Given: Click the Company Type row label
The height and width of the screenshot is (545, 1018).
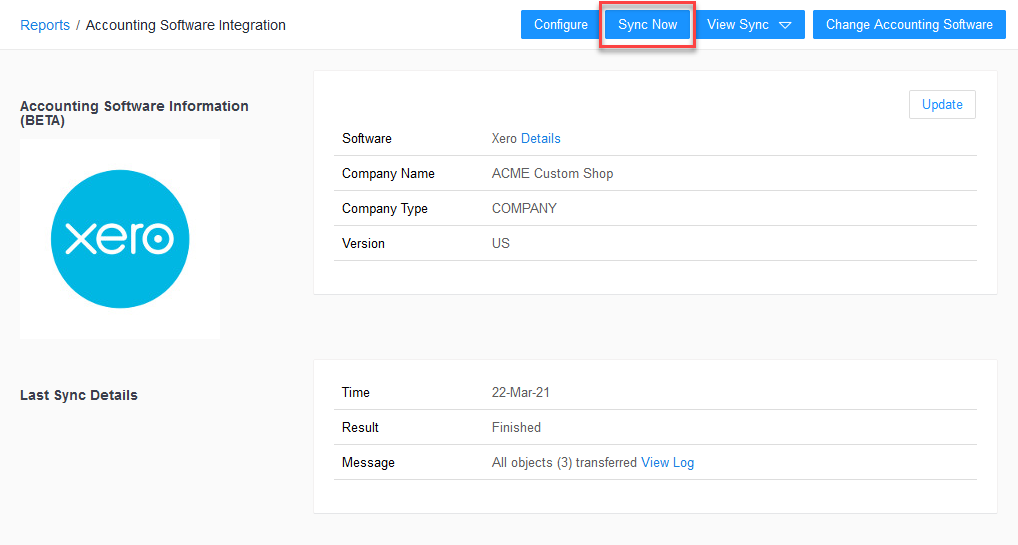Looking at the screenshot, I should pos(385,209).
